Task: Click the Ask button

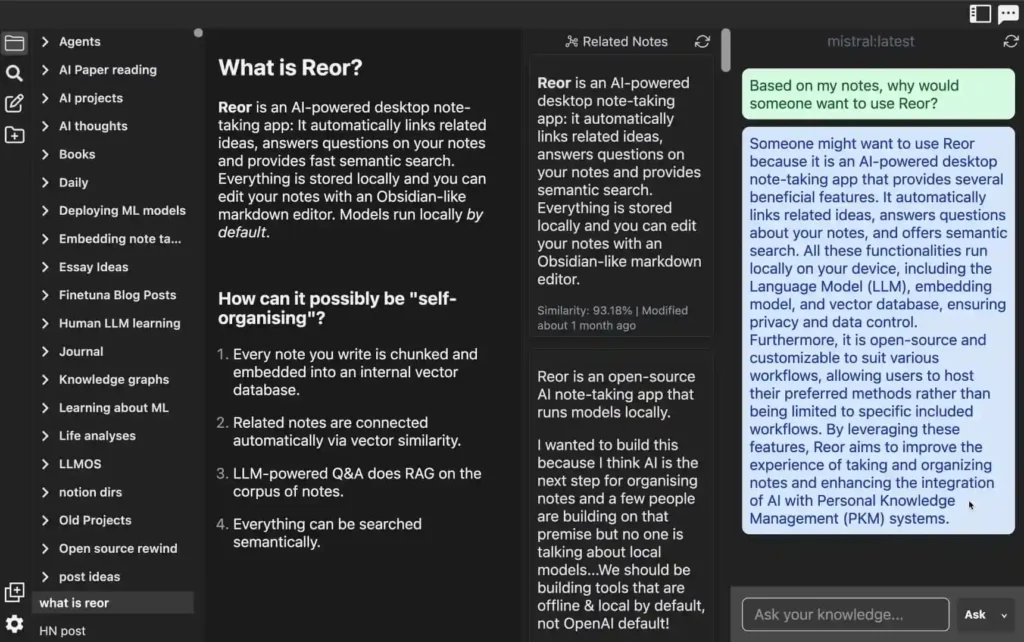Action: click(974, 614)
